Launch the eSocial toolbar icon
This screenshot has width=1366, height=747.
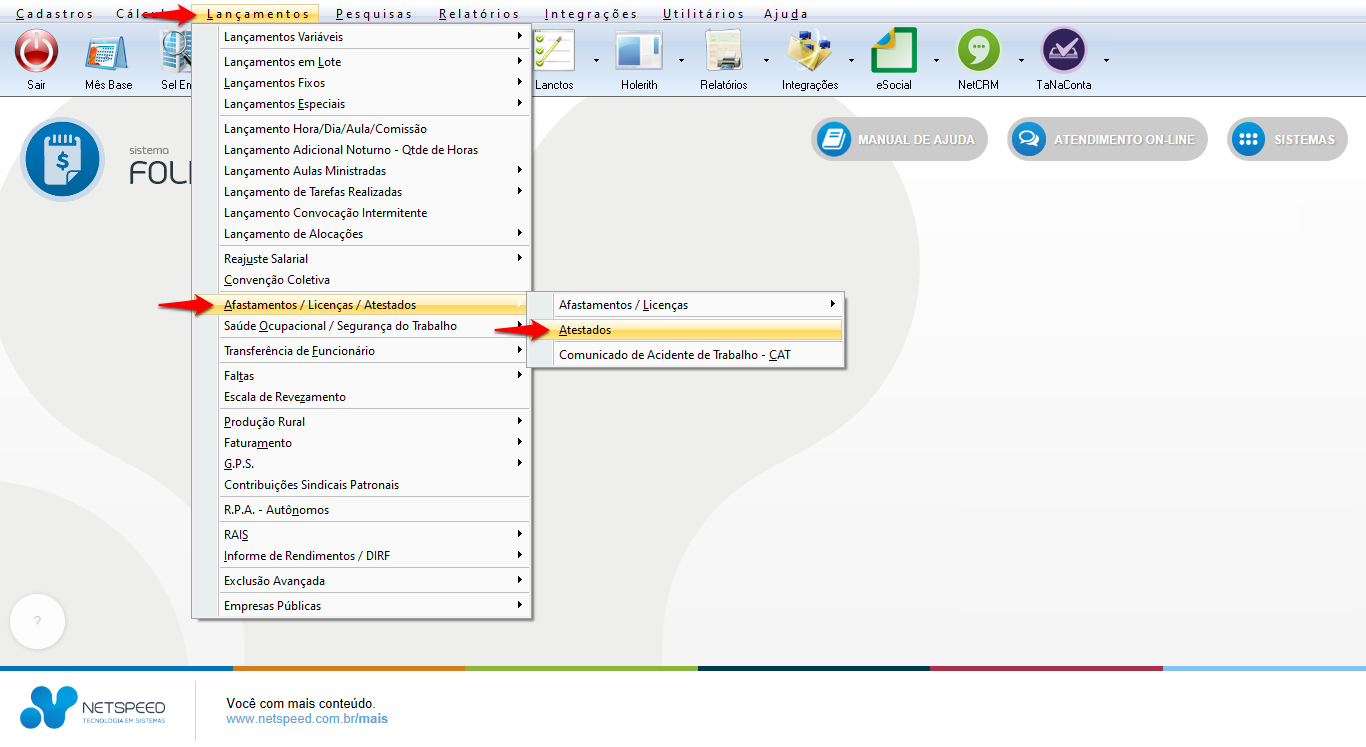894,52
